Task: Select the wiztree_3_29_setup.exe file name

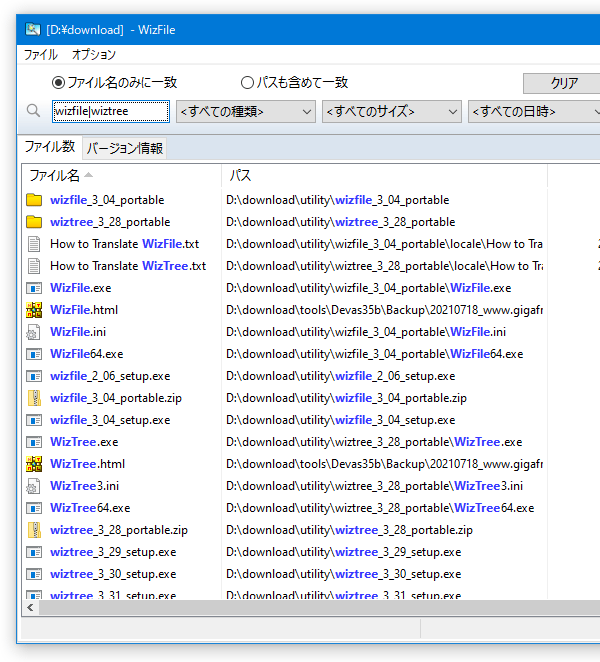Action: [x=113, y=552]
